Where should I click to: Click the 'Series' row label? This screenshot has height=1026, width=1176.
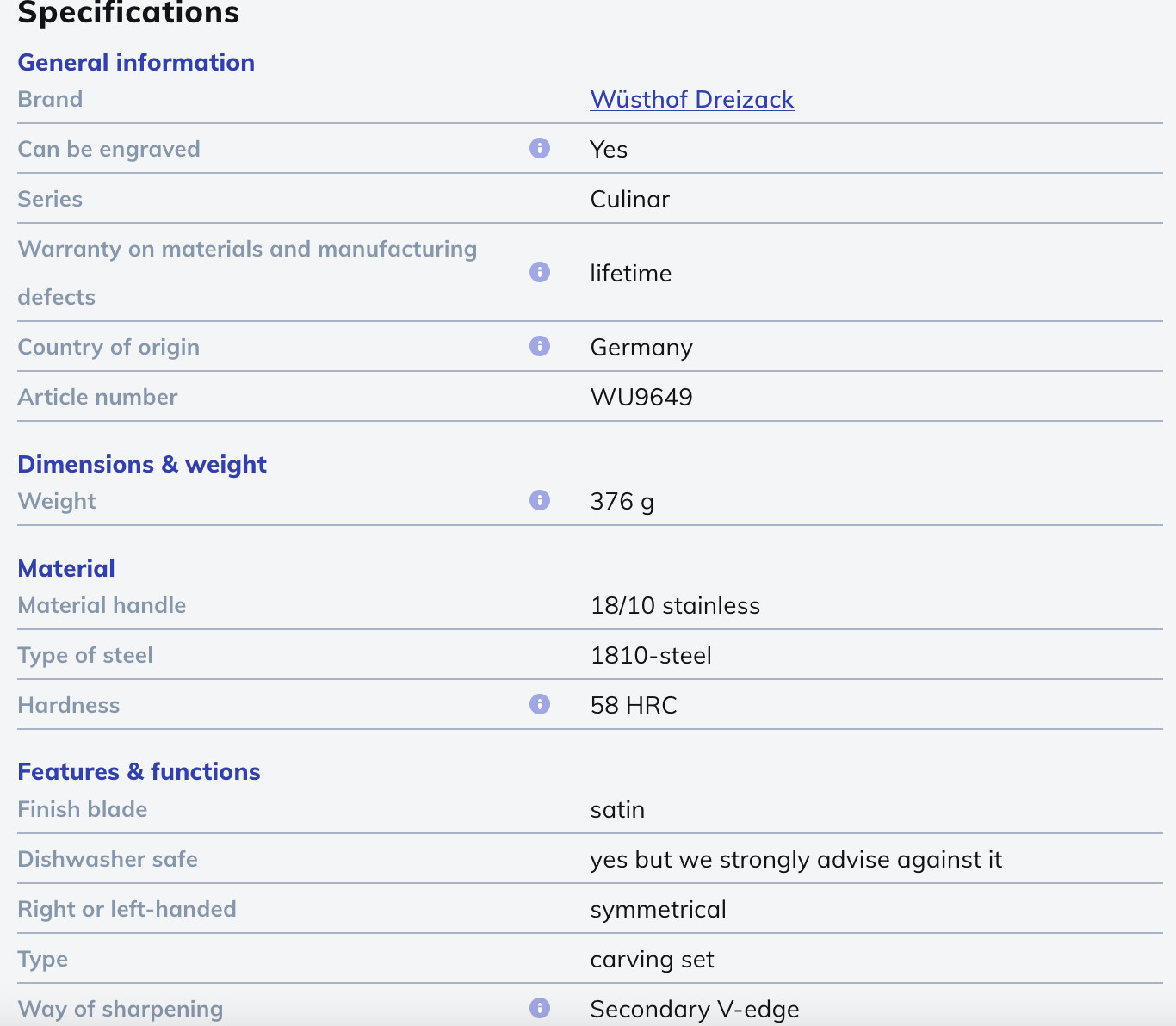click(50, 199)
